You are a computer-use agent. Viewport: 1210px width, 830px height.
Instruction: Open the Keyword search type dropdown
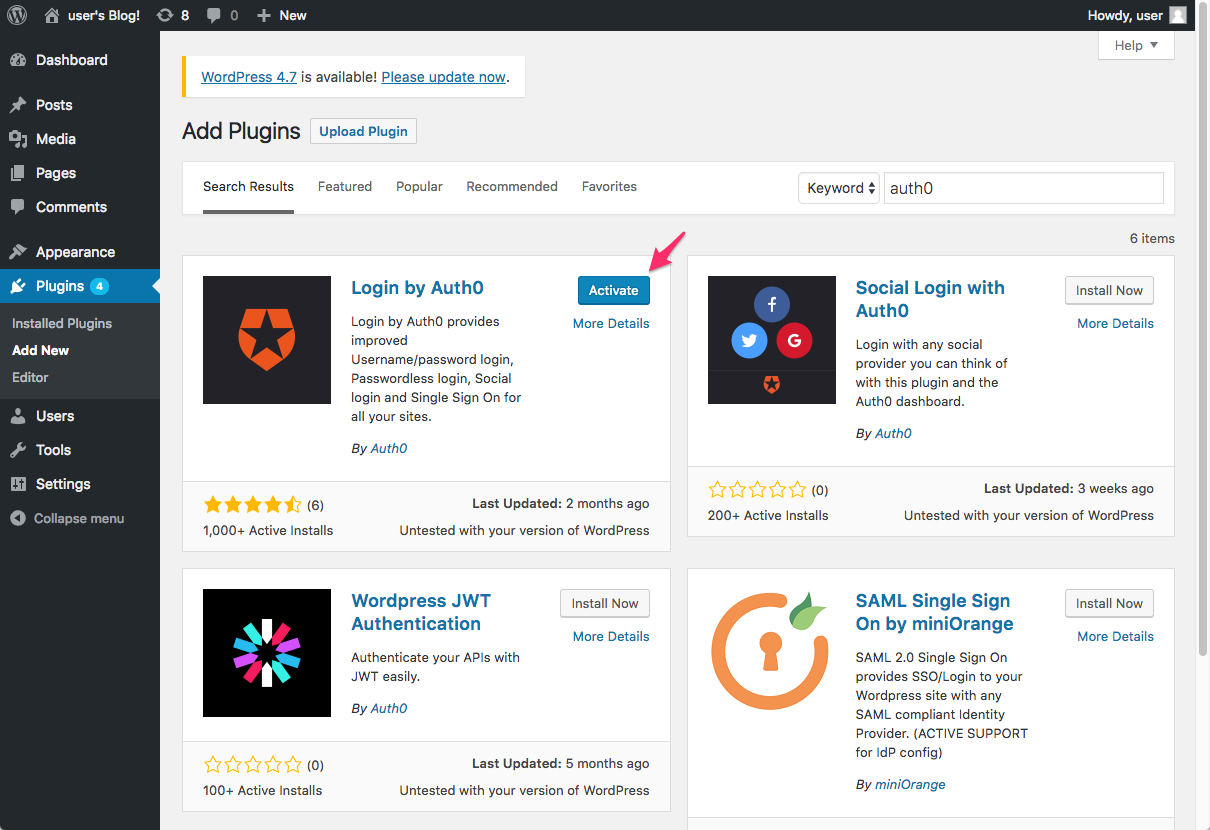click(838, 188)
